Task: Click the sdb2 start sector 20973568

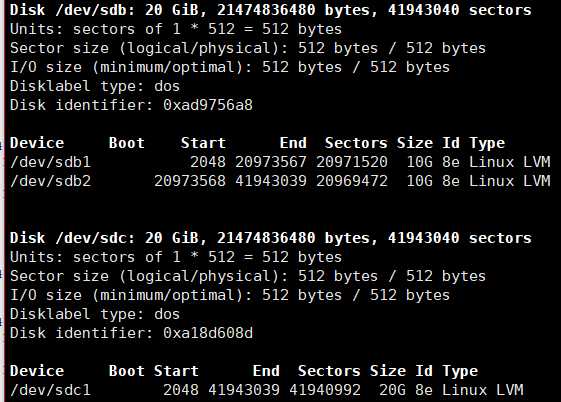Action: tap(190, 181)
